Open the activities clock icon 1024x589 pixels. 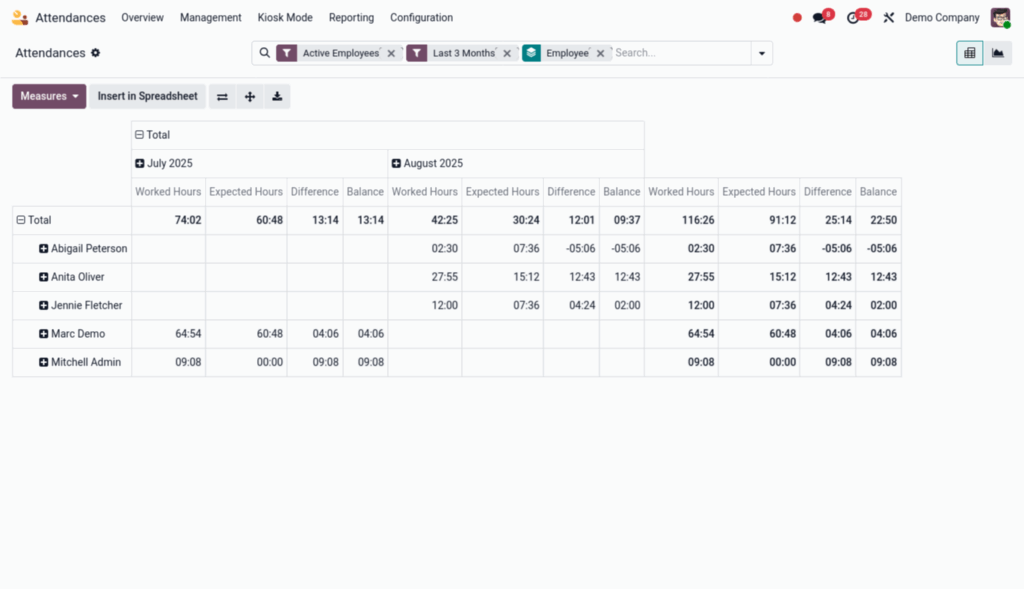[853, 18]
